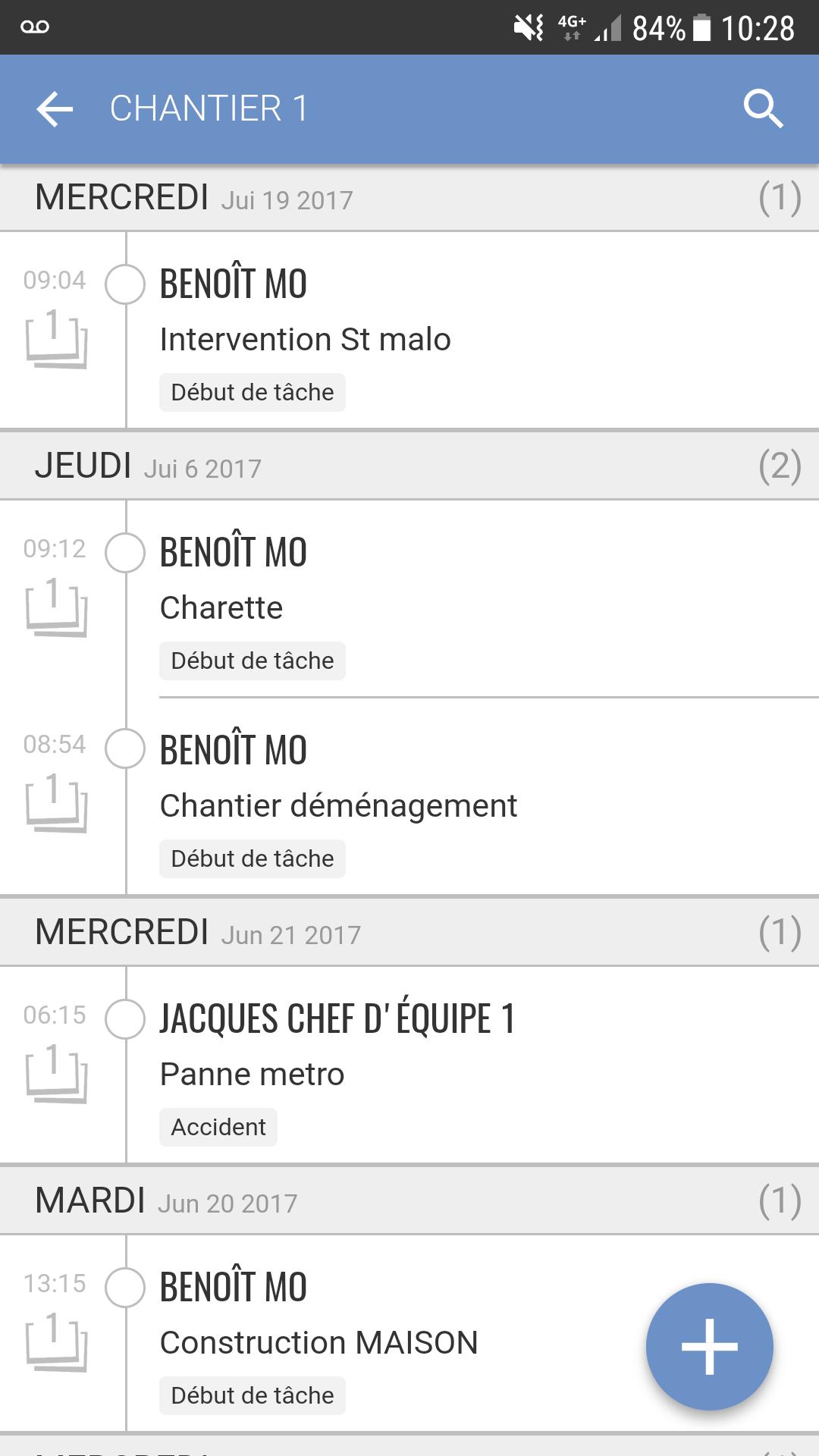Collapse the JEUDI Jui 6 2017 section
This screenshot has height=1456, width=819.
(409, 466)
